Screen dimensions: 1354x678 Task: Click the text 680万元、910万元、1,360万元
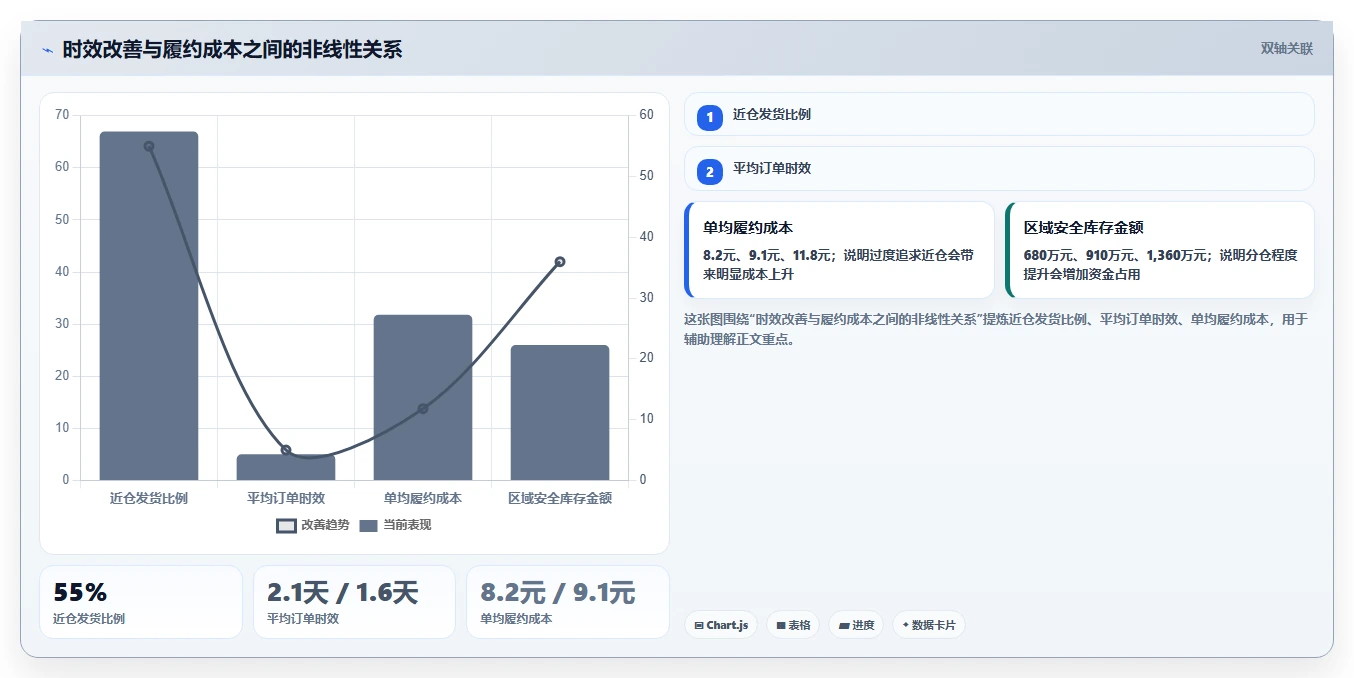[1115, 255]
